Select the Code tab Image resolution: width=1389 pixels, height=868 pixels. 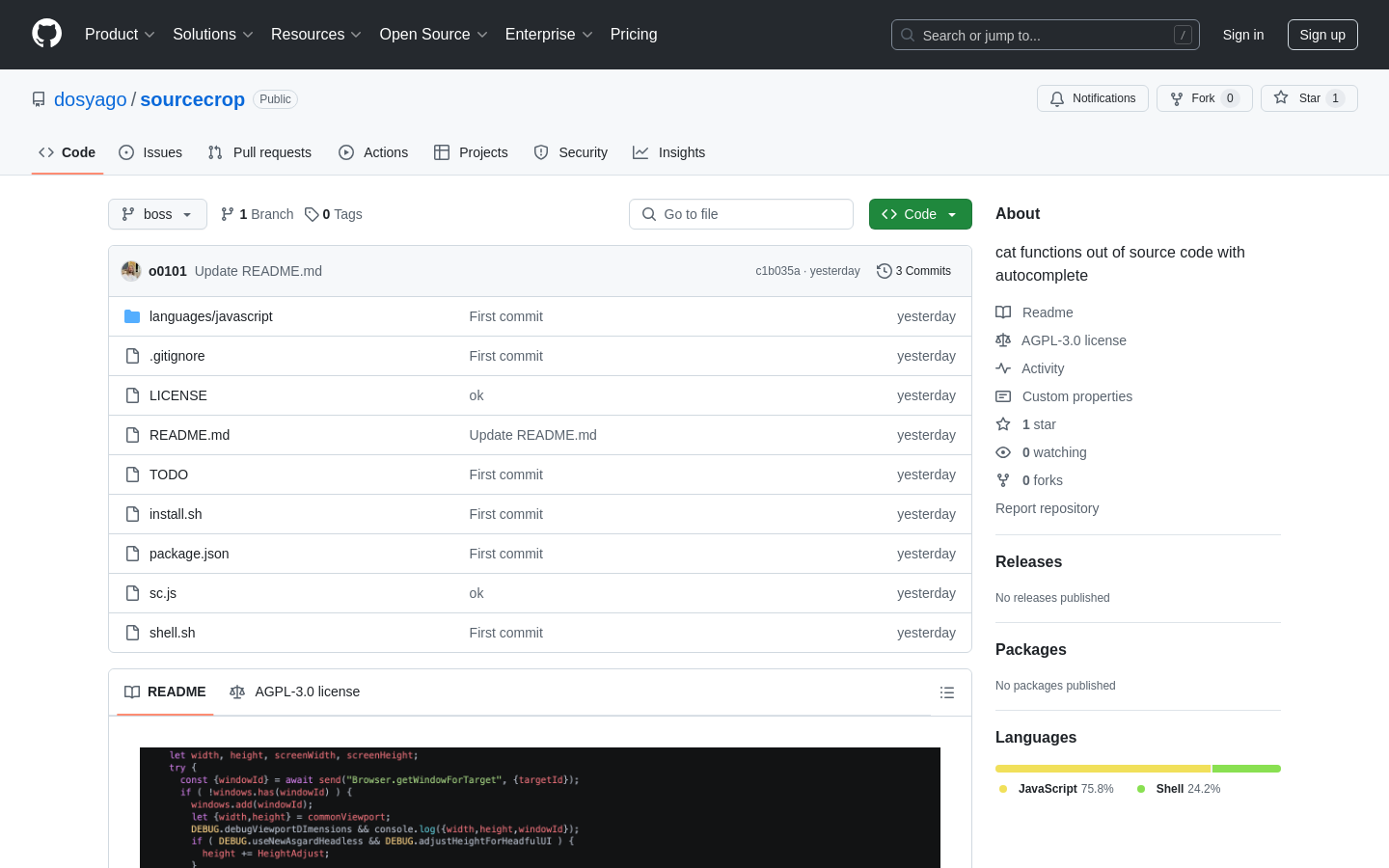tap(68, 152)
